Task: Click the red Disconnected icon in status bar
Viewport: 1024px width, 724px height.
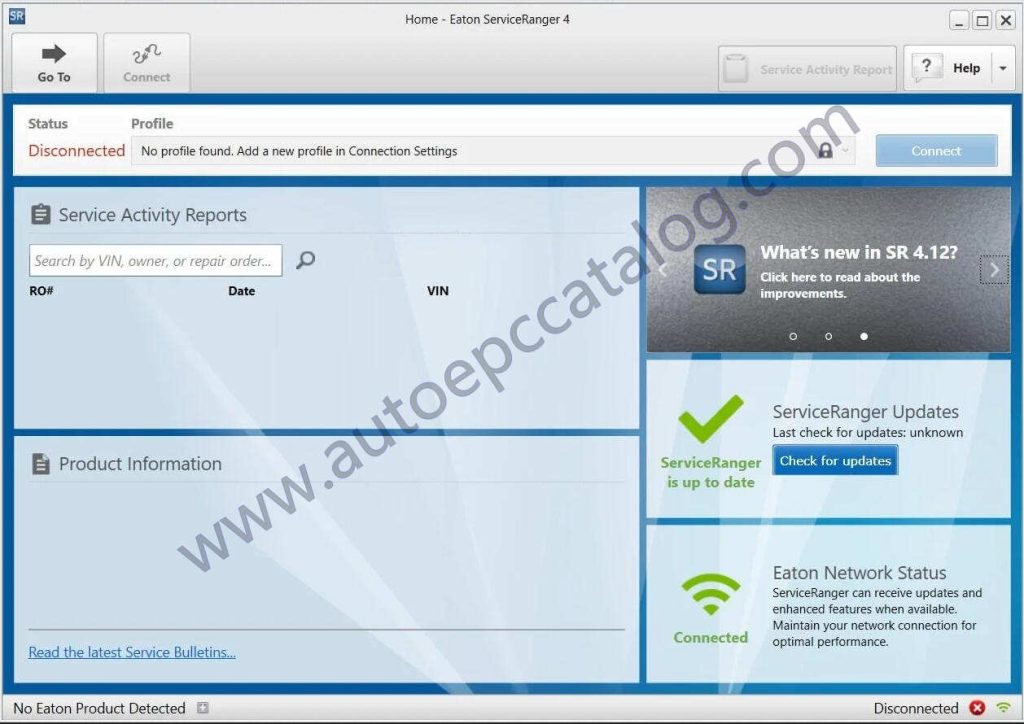Action: point(978,708)
